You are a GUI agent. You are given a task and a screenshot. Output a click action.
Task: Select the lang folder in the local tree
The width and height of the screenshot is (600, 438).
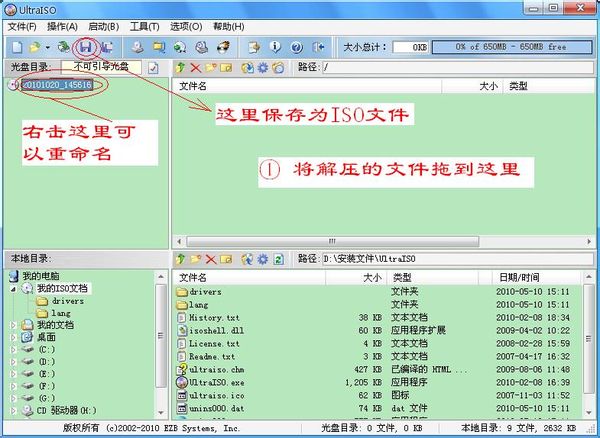pos(61,314)
